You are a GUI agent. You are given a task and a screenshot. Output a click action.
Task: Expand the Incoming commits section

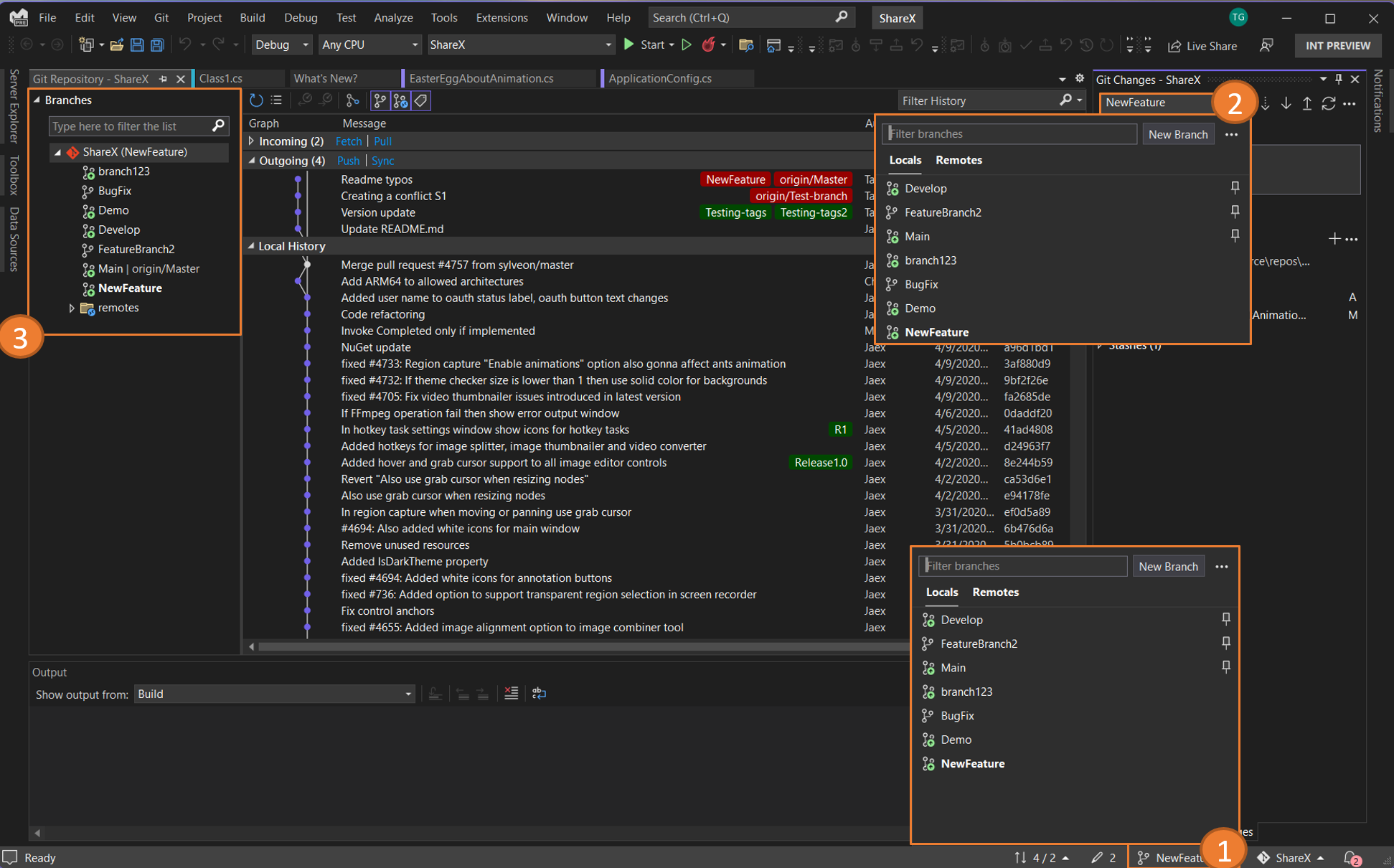[x=251, y=141]
